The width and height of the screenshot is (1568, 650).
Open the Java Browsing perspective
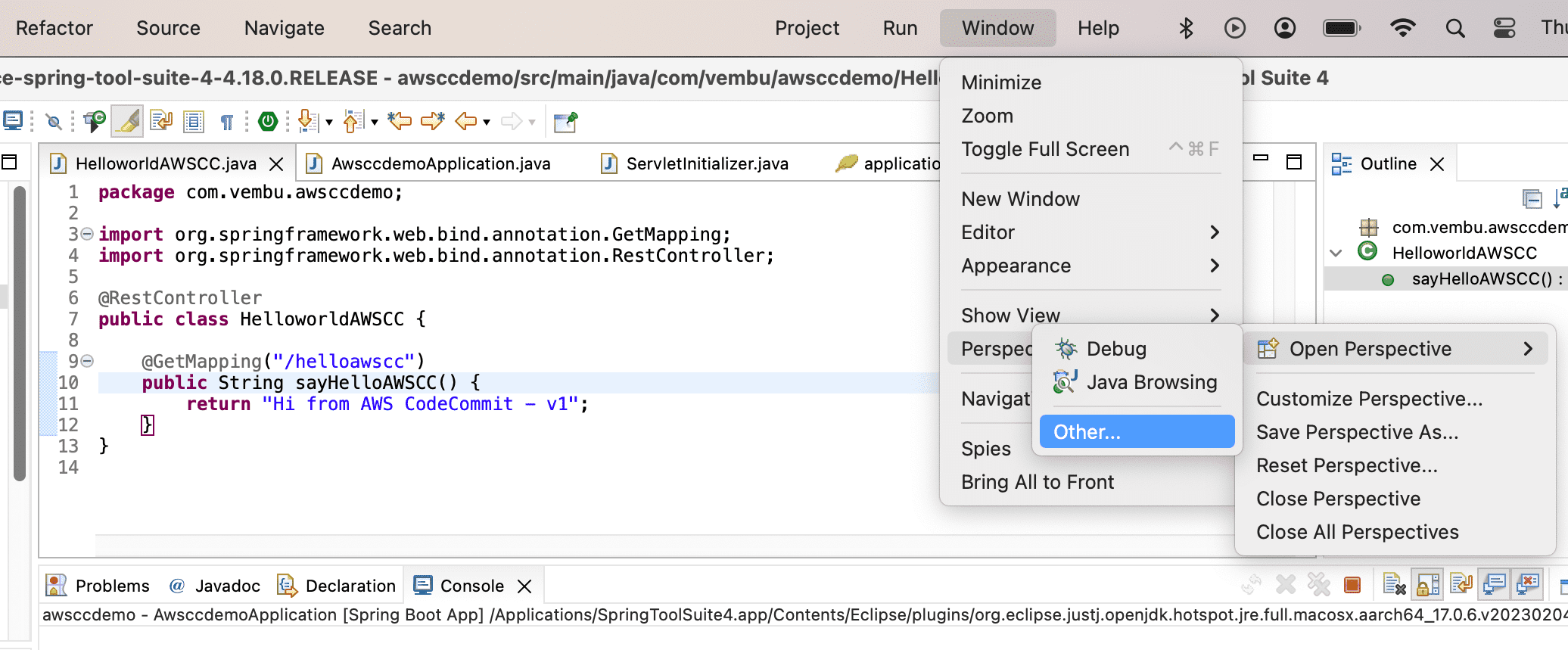(1137, 382)
